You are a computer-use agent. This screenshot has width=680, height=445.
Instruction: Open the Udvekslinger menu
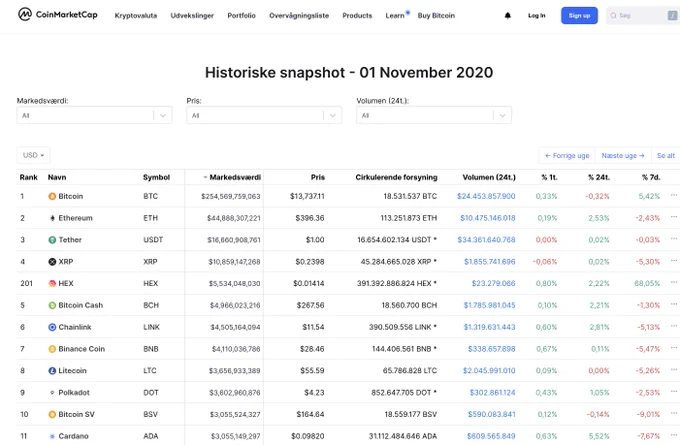point(192,16)
